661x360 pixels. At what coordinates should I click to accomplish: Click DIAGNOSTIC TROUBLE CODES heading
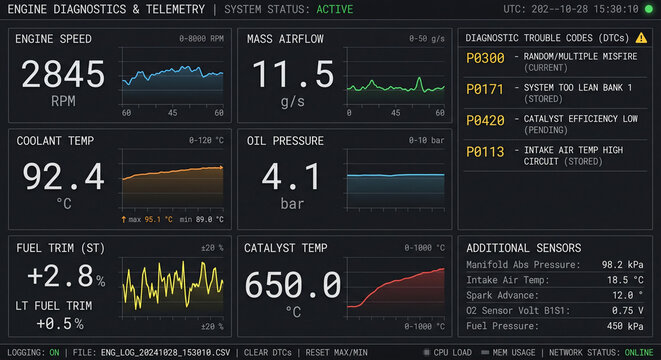(548, 38)
